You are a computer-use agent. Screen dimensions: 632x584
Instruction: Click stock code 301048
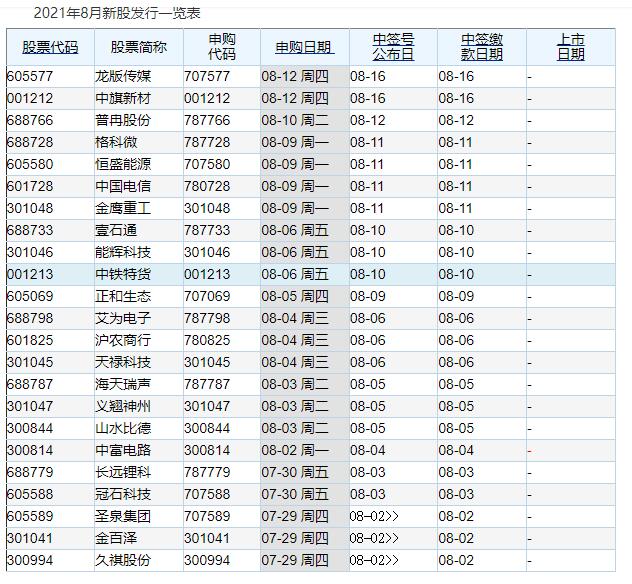tap(30, 208)
